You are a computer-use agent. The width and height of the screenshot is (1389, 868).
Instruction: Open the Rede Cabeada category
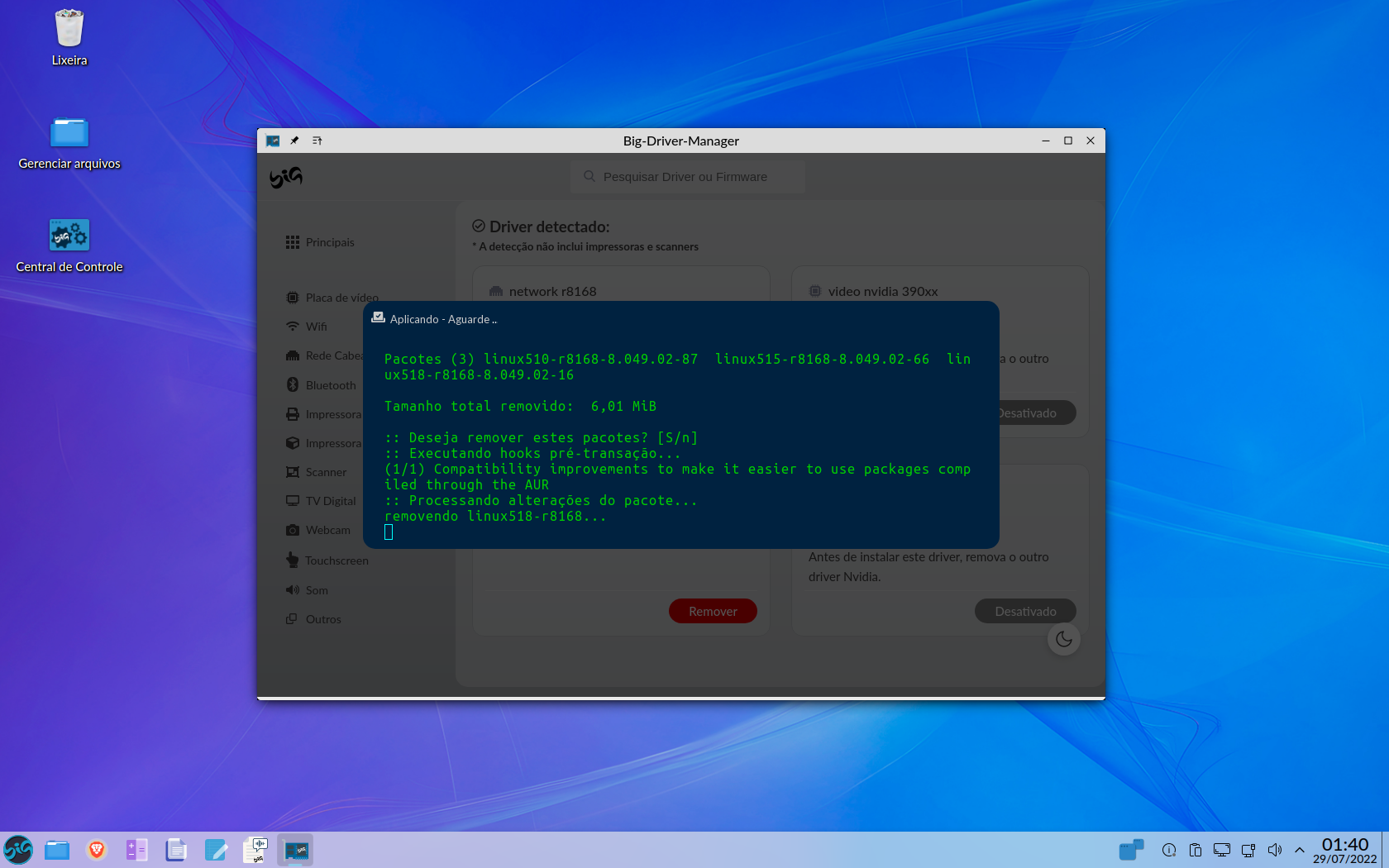click(x=324, y=355)
